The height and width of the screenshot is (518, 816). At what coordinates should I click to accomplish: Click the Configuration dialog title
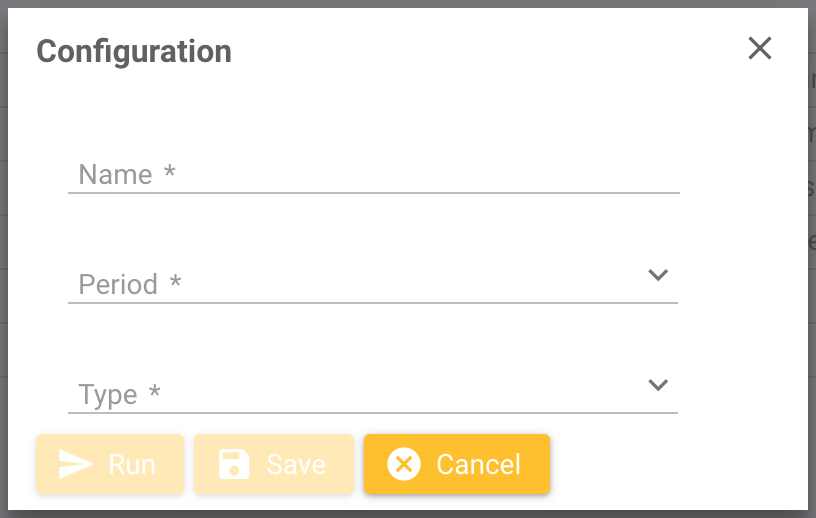134,51
